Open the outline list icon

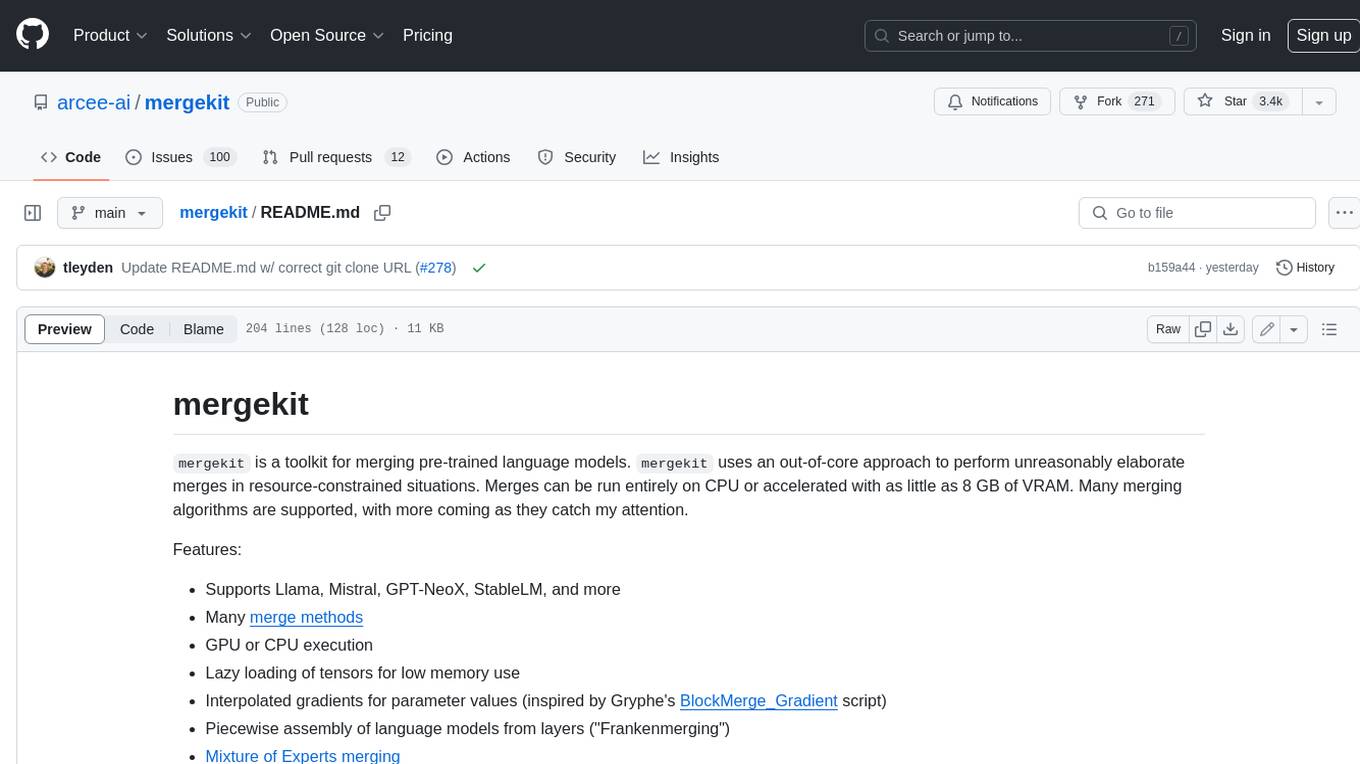1329,329
